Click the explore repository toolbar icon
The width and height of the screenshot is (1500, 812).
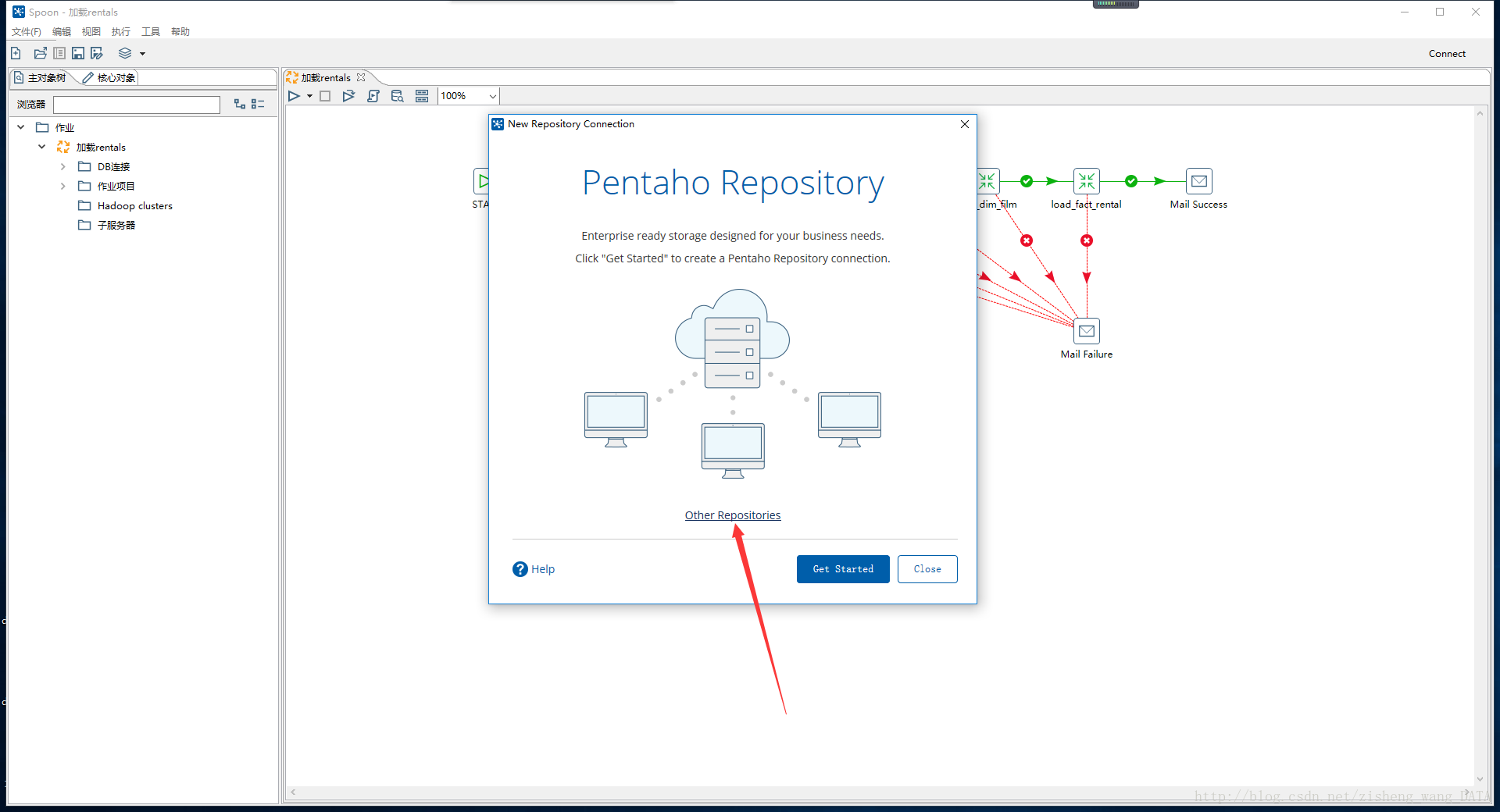click(x=59, y=53)
